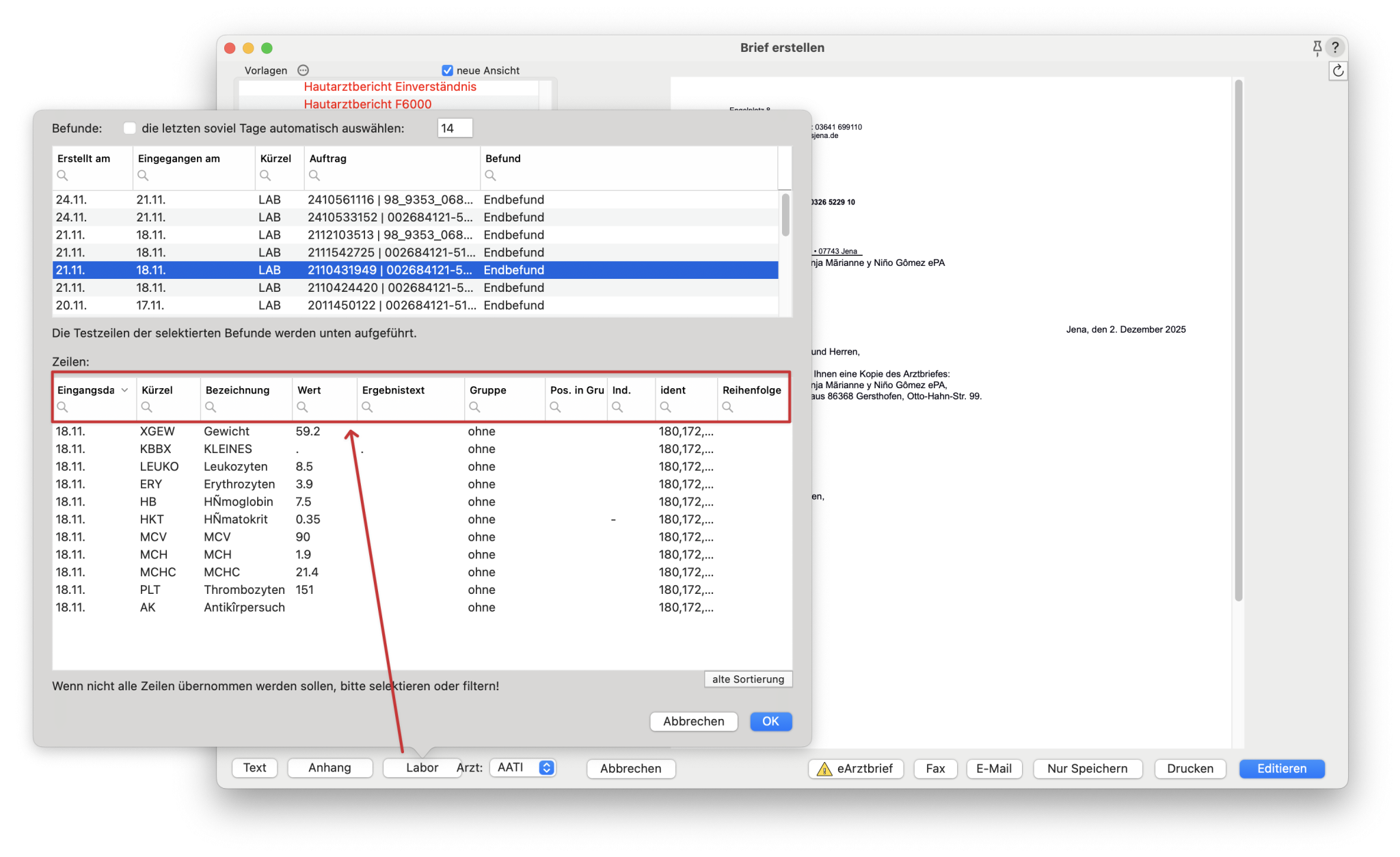
Task: Click search icon under Bezeichnung column
Action: [211, 407]
